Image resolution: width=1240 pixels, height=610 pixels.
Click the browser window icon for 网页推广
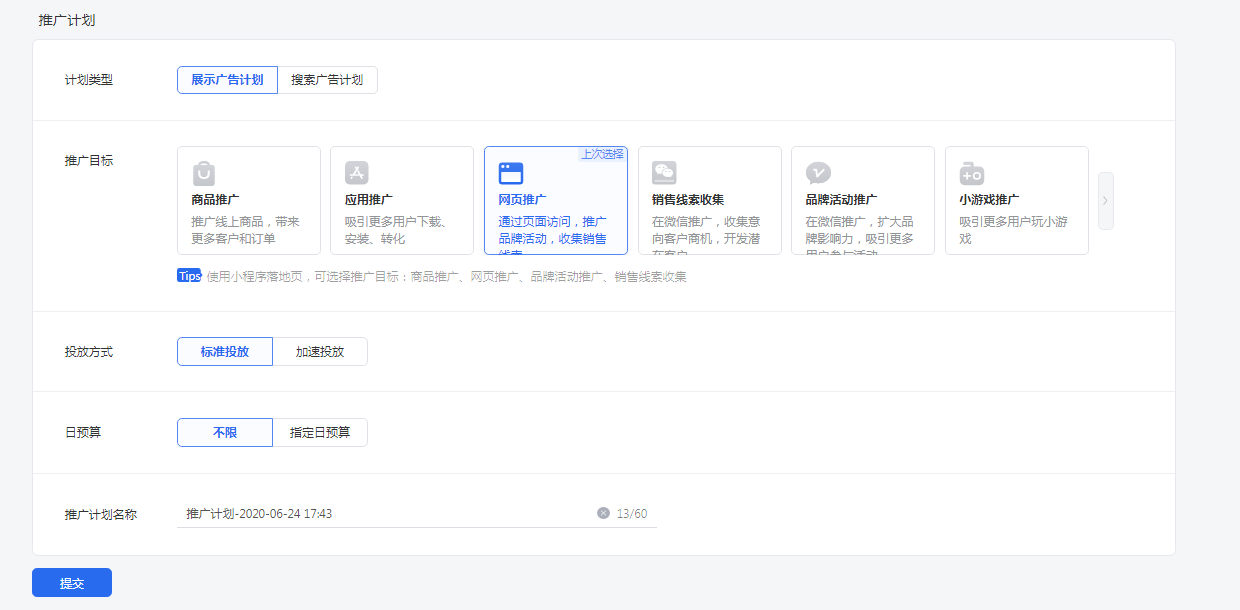click(511, 173)
